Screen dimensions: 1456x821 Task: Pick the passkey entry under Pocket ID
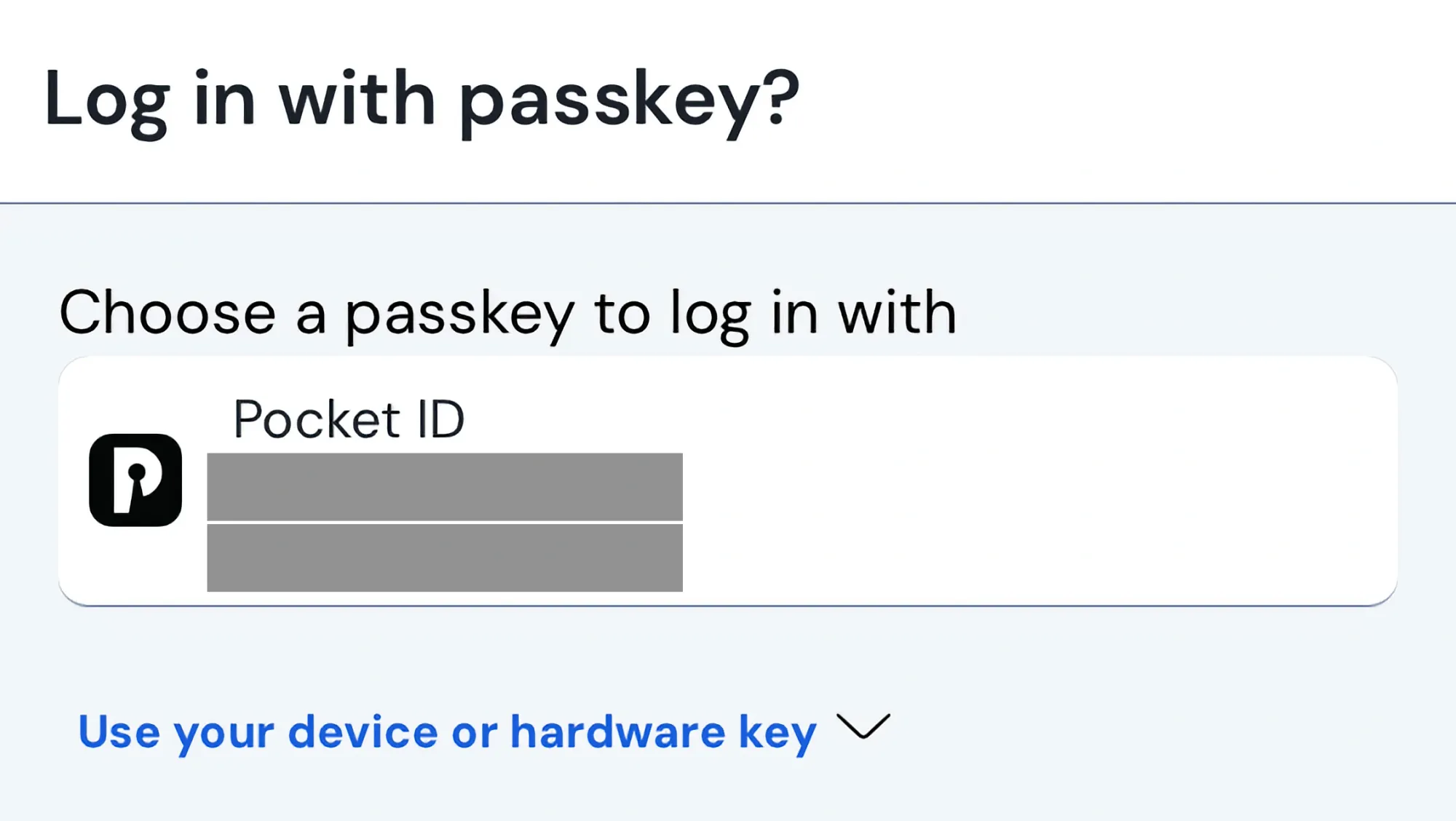tap(445, 523)
